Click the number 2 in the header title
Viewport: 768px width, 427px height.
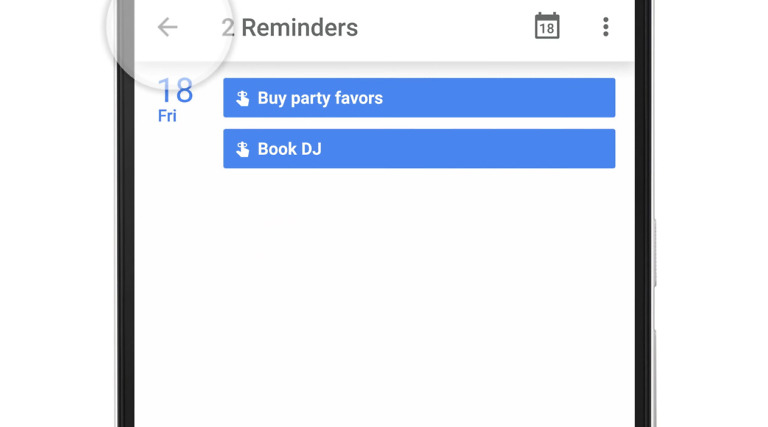click(x=228, y=27)
